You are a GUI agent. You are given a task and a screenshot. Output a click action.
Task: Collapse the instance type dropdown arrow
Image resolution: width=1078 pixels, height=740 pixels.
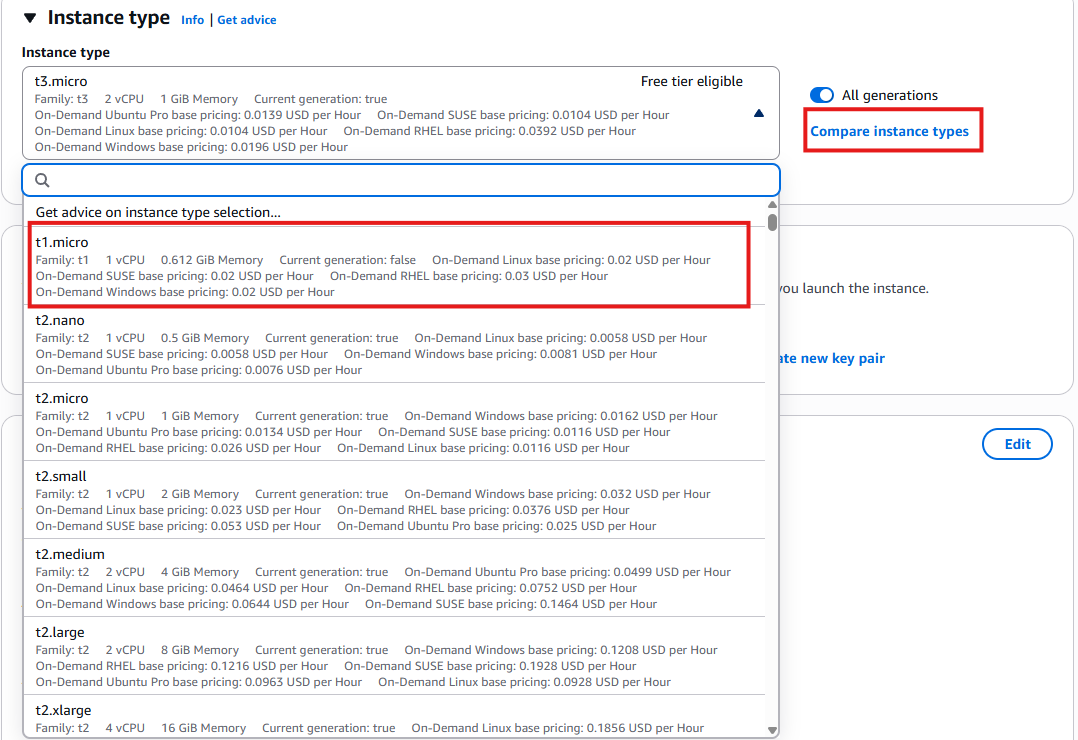pos(759,113)
